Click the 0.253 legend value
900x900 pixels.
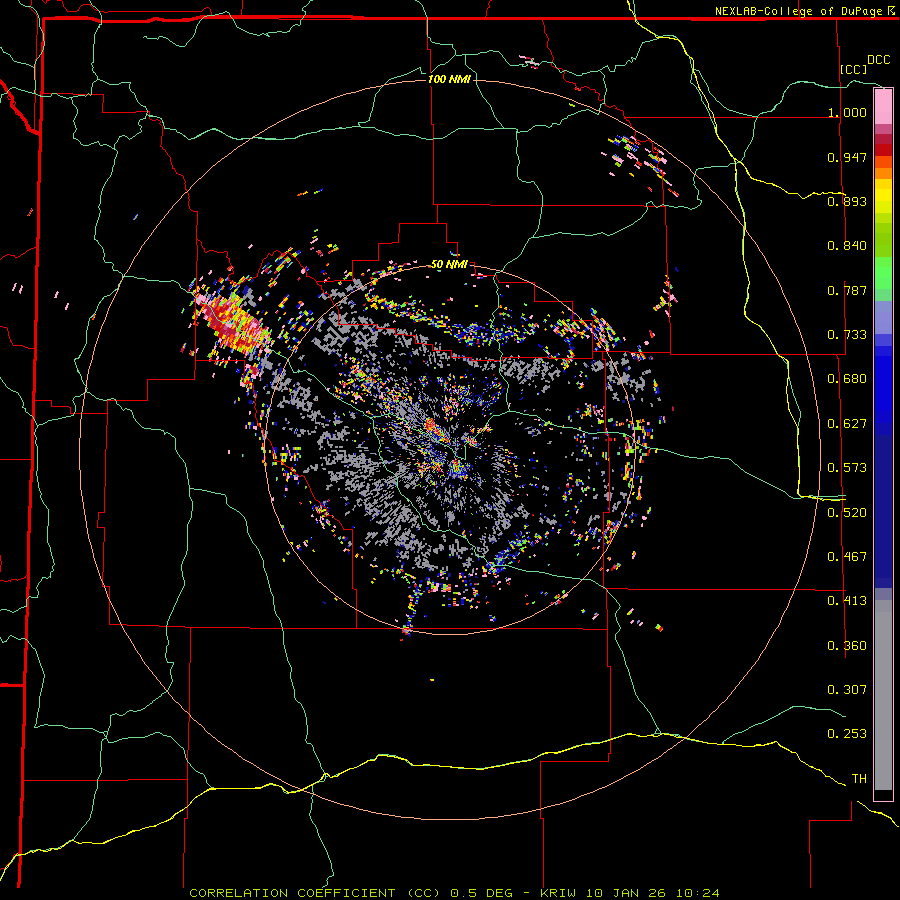[847, 733]
